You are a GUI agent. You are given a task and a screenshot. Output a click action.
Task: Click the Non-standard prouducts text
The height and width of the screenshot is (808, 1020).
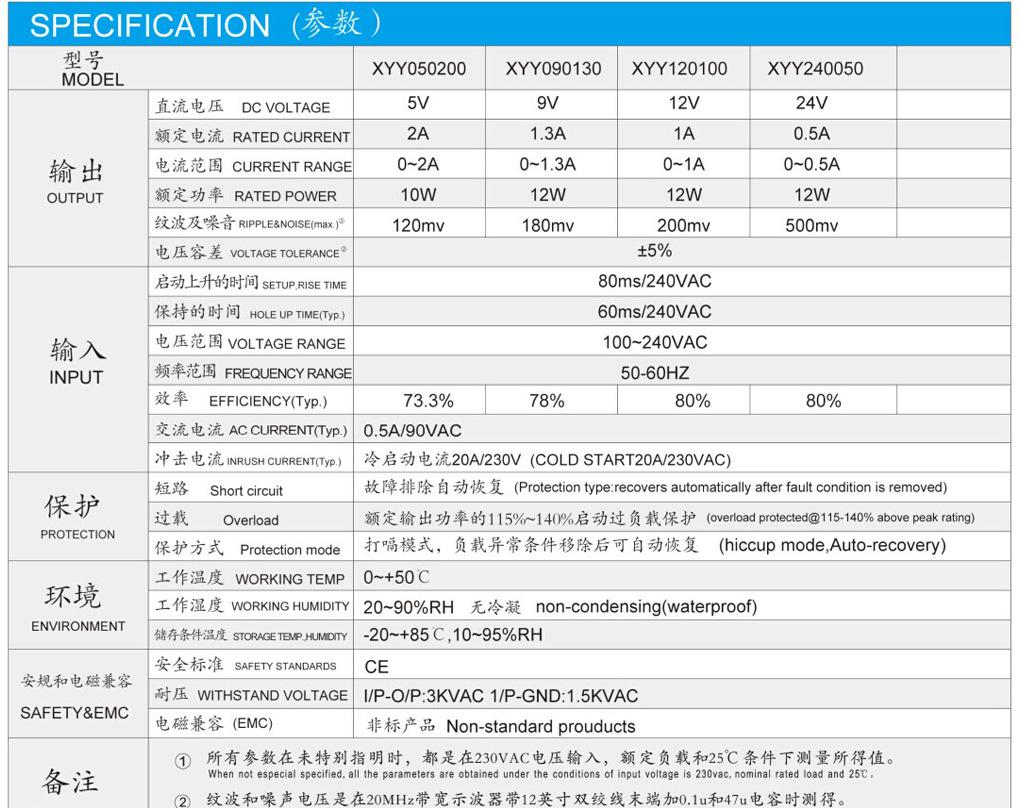click(x=541, y=726)
